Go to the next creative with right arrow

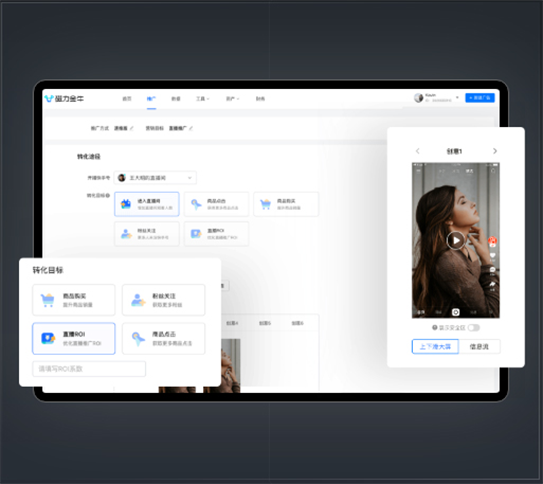tap(495, 151)
